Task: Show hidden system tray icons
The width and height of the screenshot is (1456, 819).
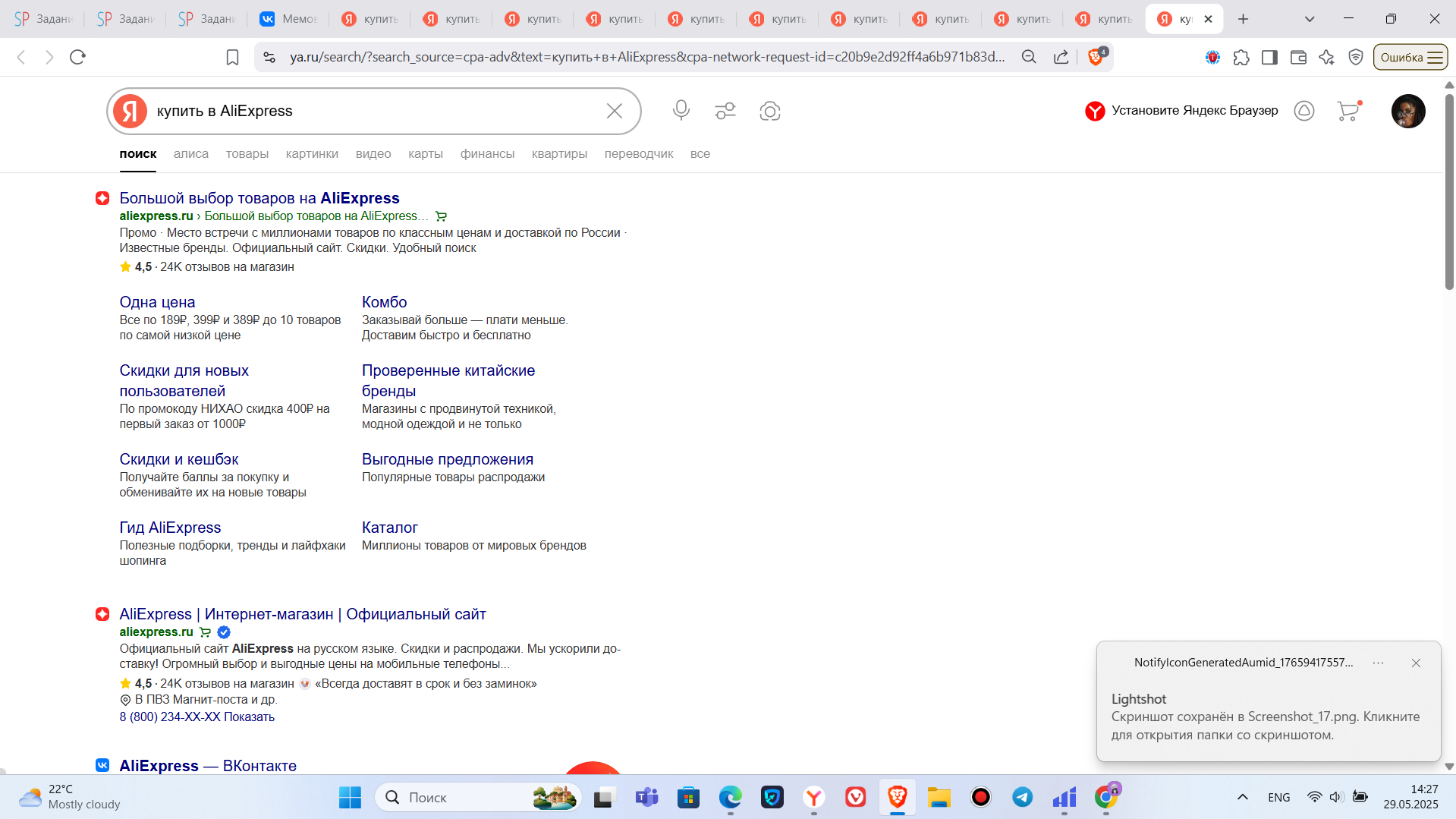Action: pos(1243,797)
